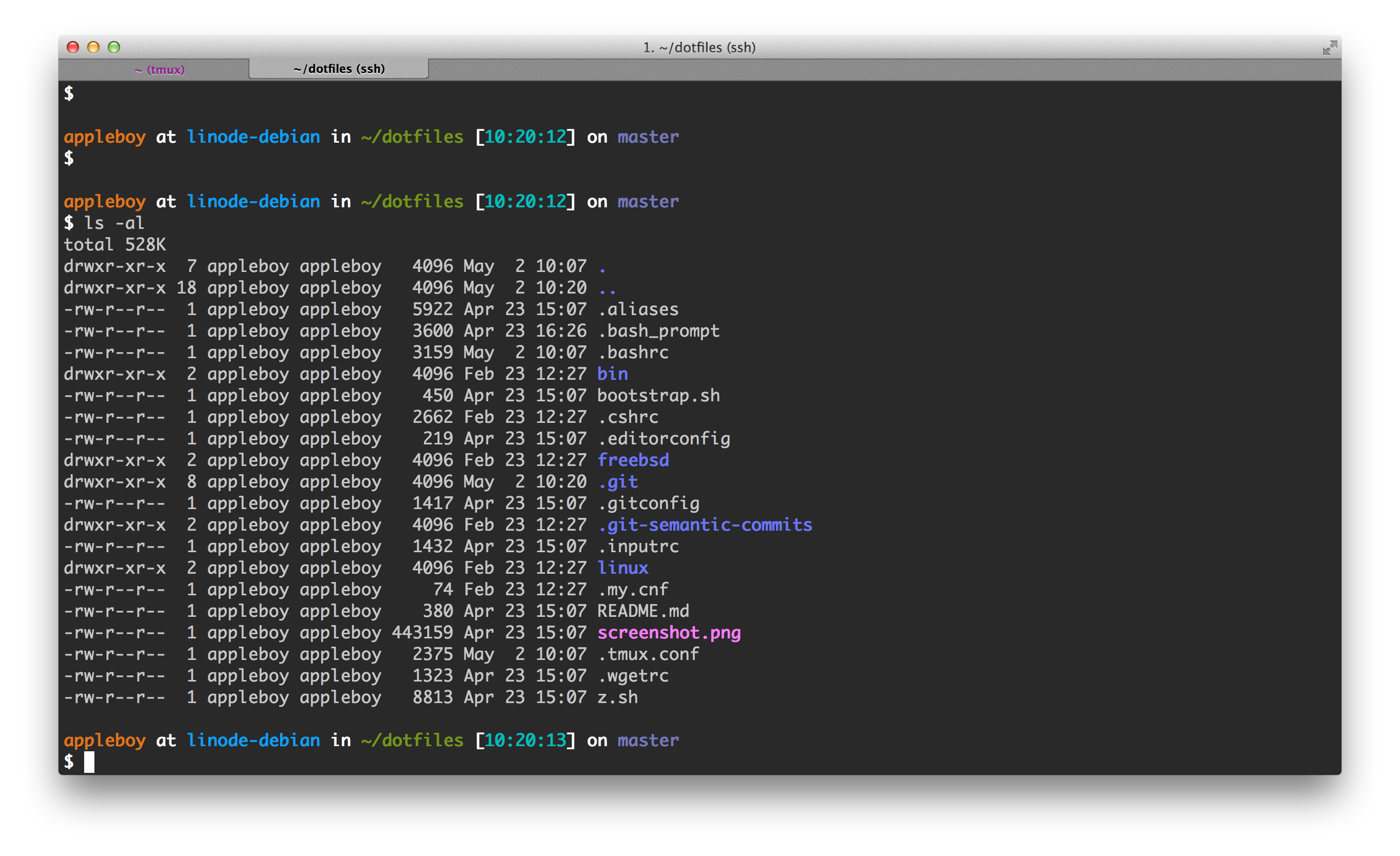This screenshot has height=856, width=1400.
Task: Click the timestamp 10:20:13 in last prompt
Action: coord(525,740)
